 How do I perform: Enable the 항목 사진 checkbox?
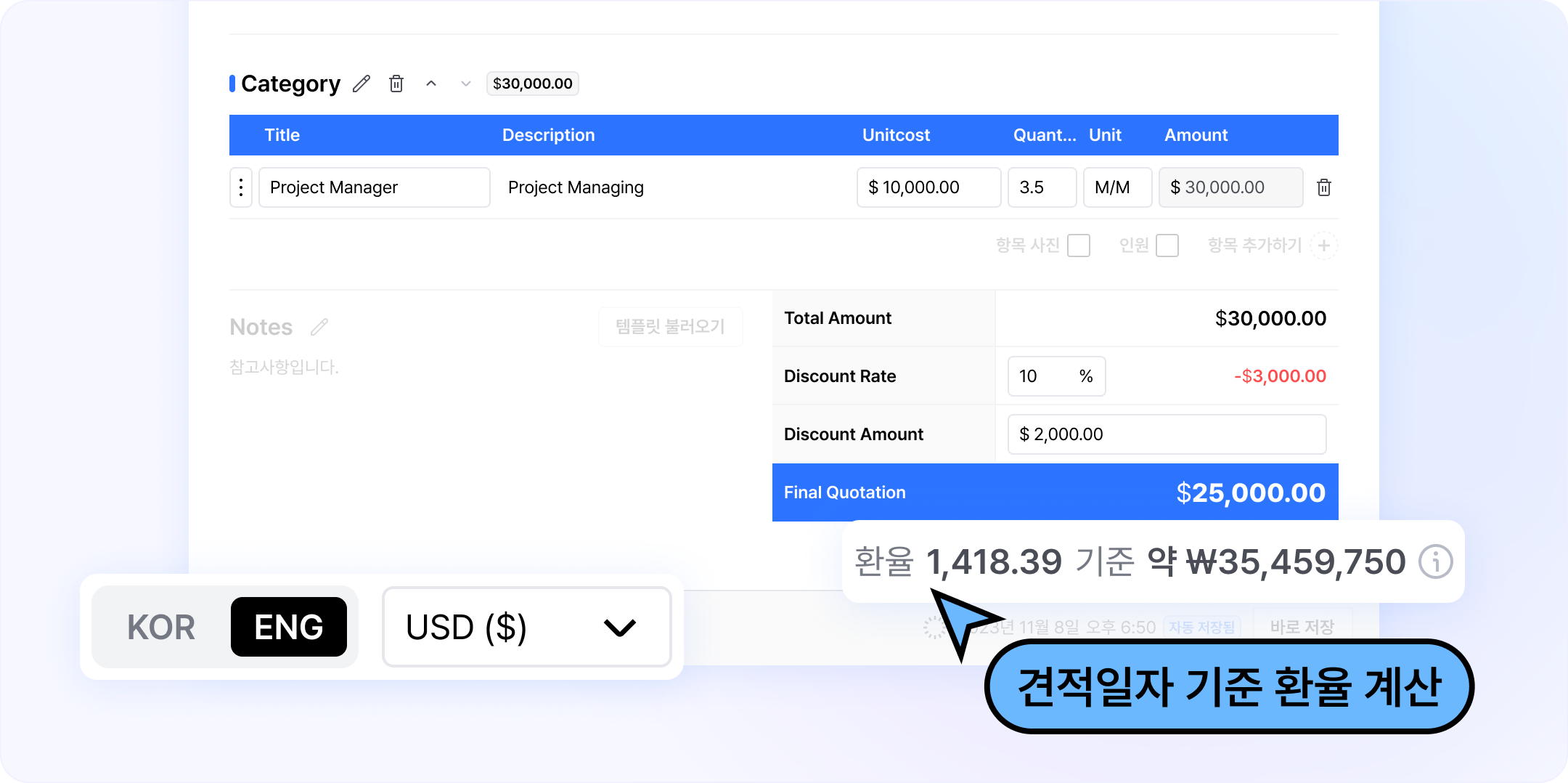tap(1079, 246)
